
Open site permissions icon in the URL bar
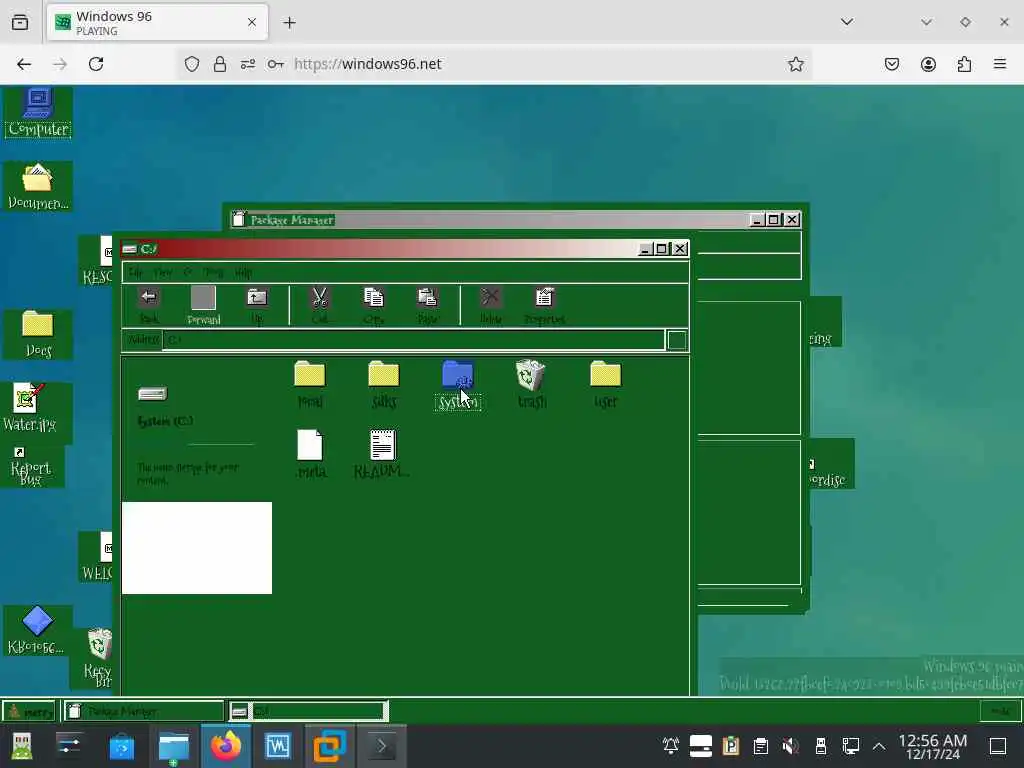pos(248,64)
